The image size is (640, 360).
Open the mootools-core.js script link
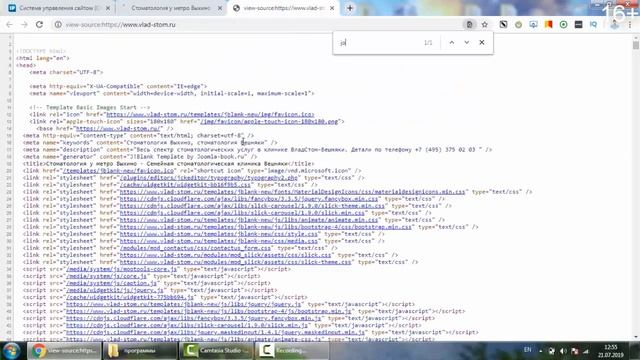coord(122,269)
